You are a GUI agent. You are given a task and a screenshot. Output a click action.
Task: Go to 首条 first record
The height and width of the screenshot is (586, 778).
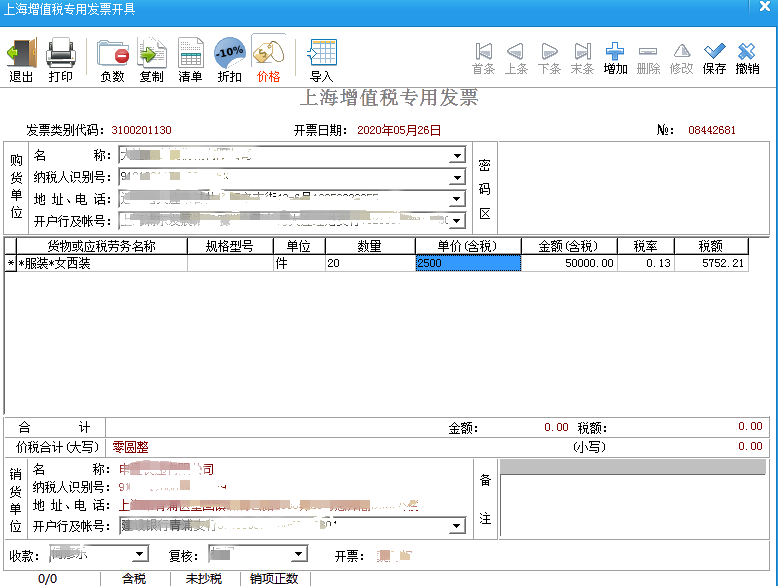coord(483,59)
